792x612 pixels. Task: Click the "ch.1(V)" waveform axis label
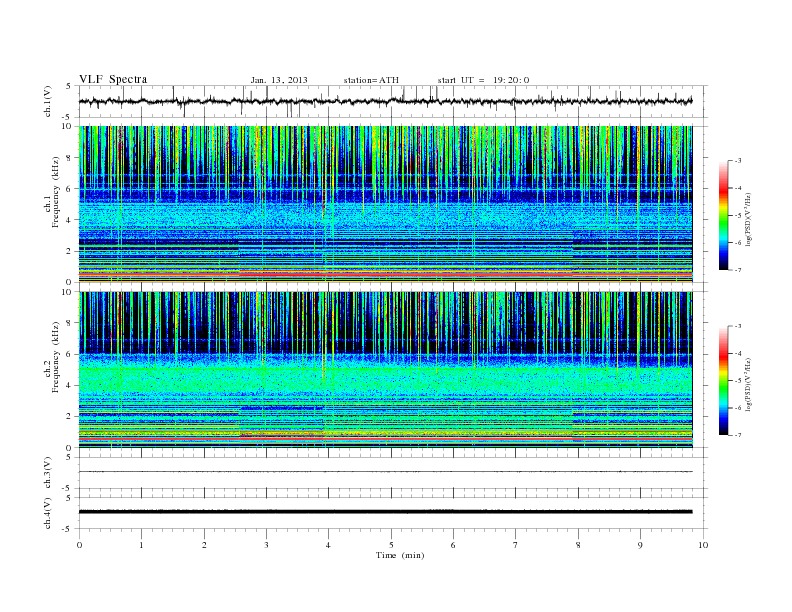tap(48, 101)
